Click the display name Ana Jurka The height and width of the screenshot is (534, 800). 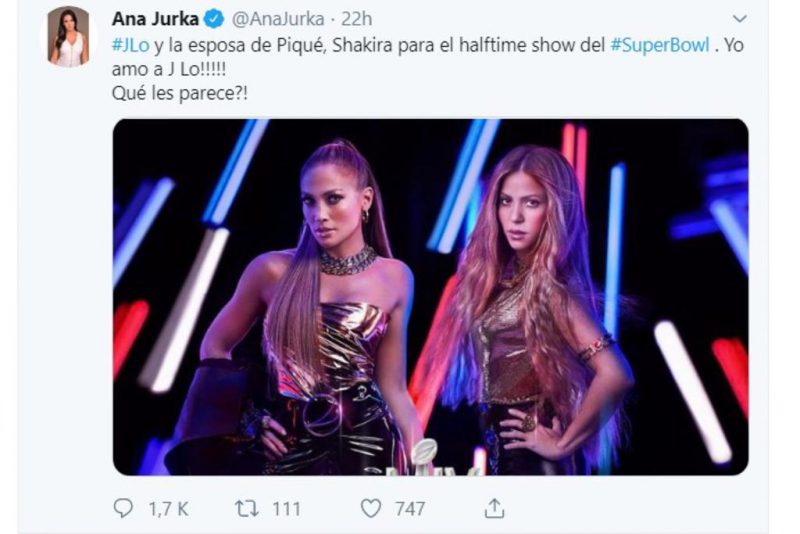coord(155,19)
